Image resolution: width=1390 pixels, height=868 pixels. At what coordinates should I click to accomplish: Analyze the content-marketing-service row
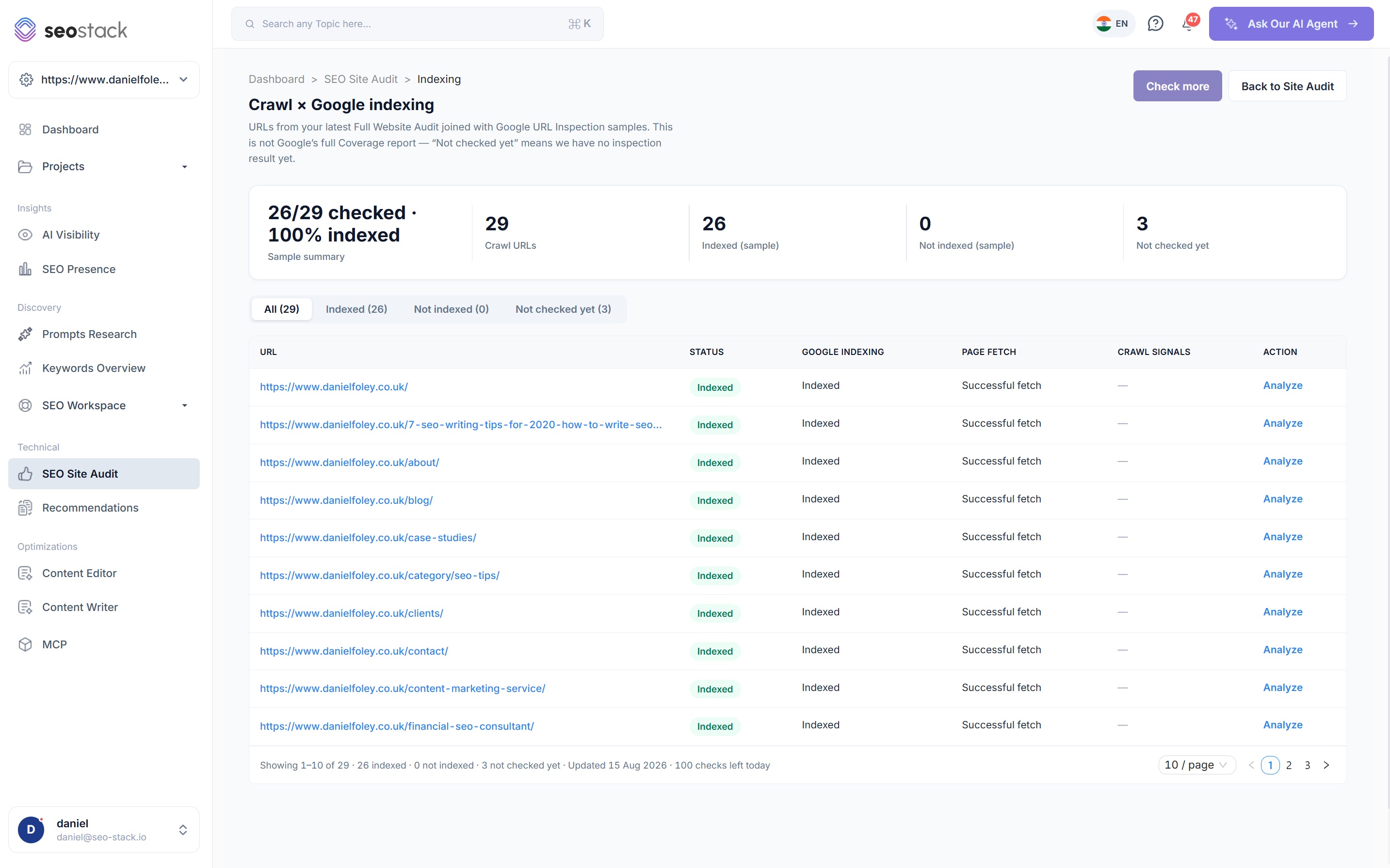point(1283,688)
